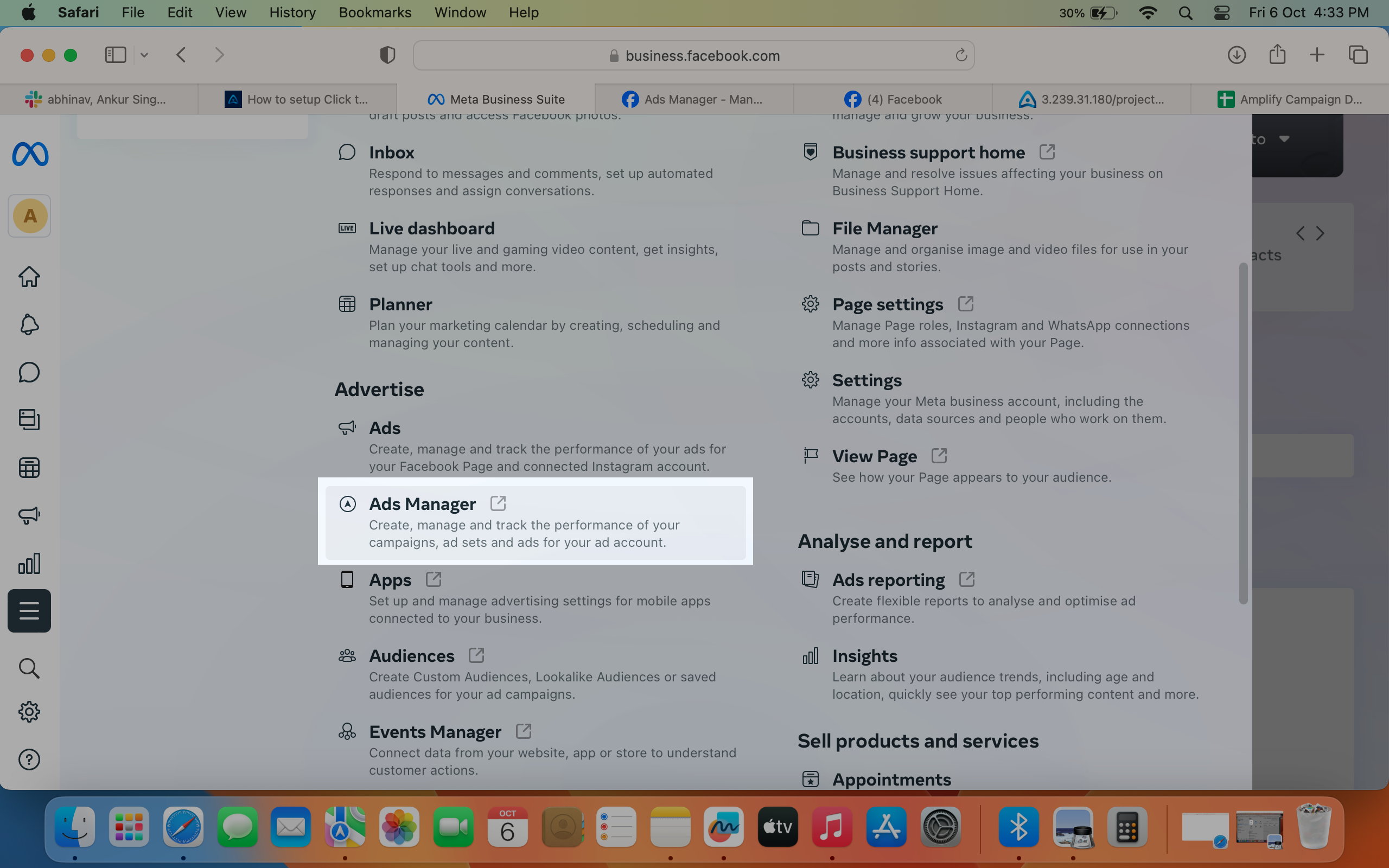
Task: Click external link icon beside Apps
Action: 434,579
